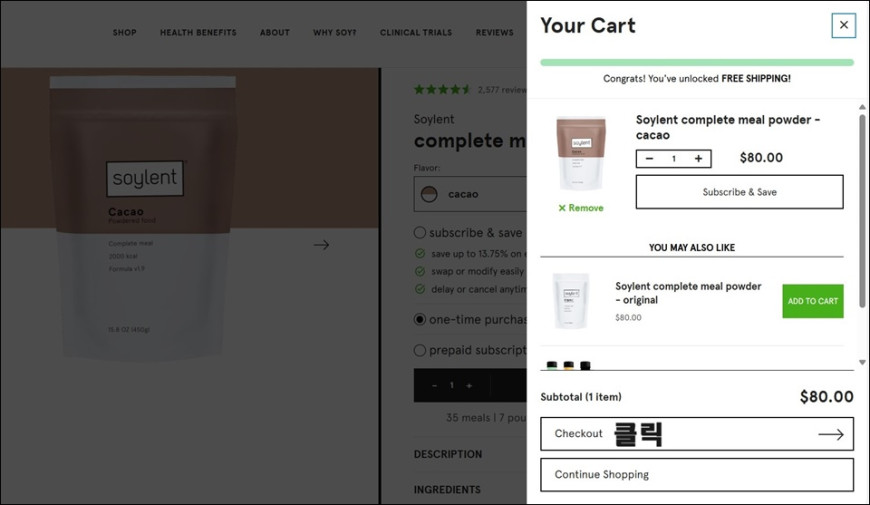Click Subscribe & Save button in cart
870x505 pixels.
point(739,192)
